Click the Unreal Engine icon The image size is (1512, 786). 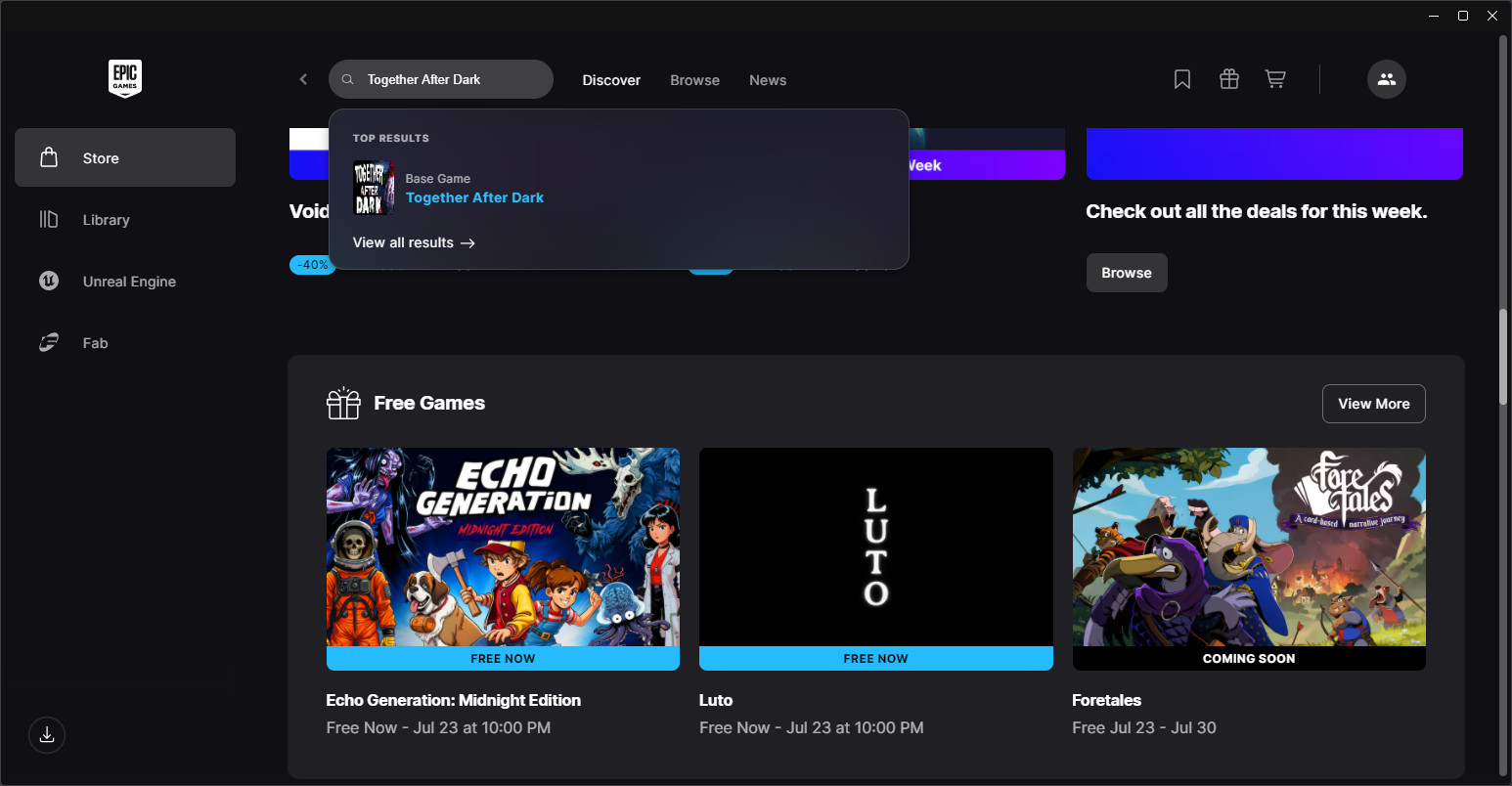pyautogui.click(x=49, y=281)
